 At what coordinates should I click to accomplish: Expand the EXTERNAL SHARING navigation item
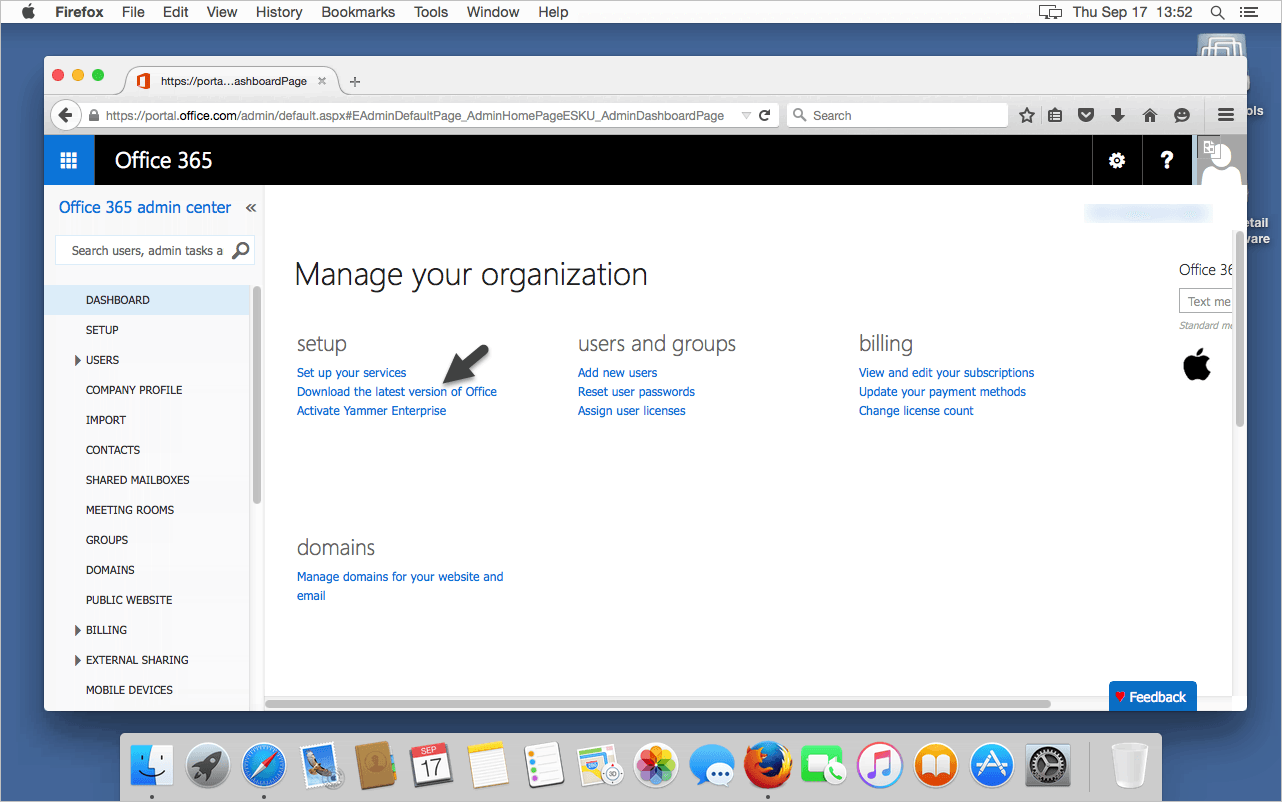[x=78, y=660]
